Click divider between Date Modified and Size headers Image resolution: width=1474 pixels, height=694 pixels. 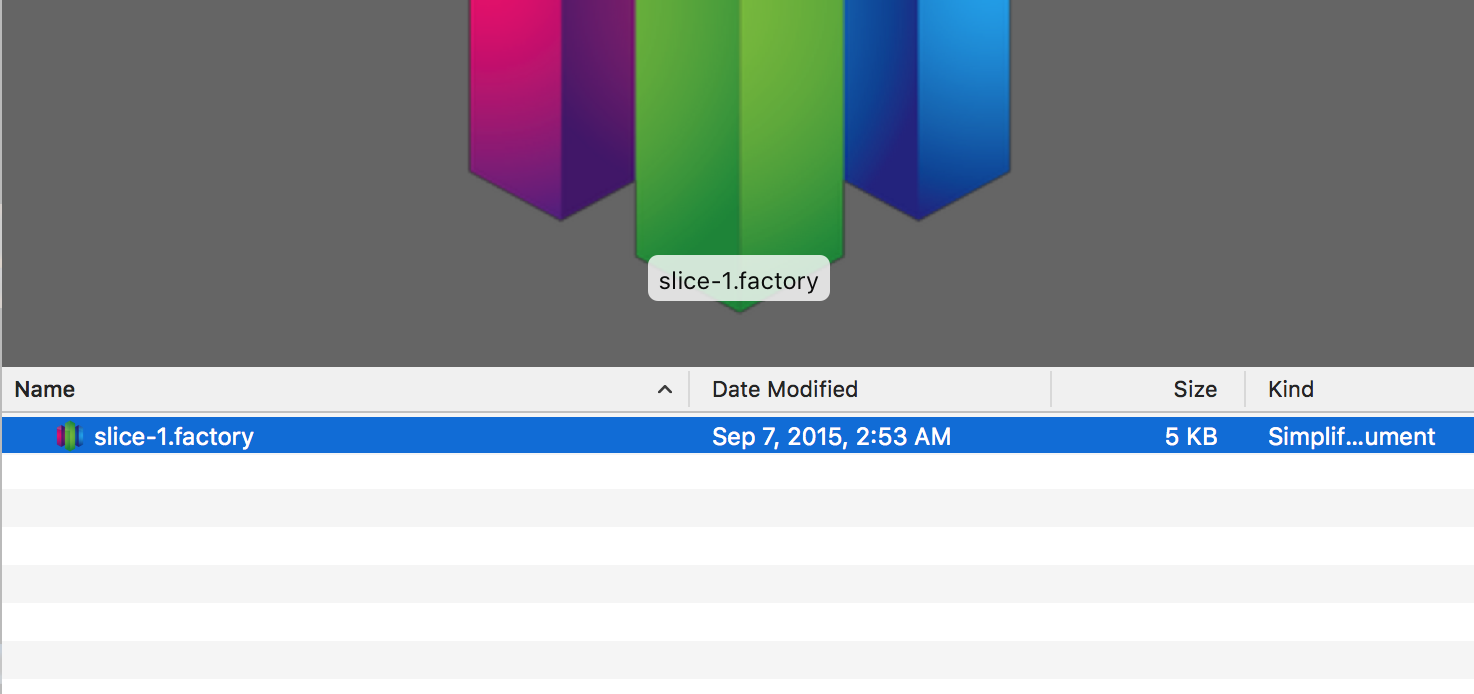tap(1051, 389)
